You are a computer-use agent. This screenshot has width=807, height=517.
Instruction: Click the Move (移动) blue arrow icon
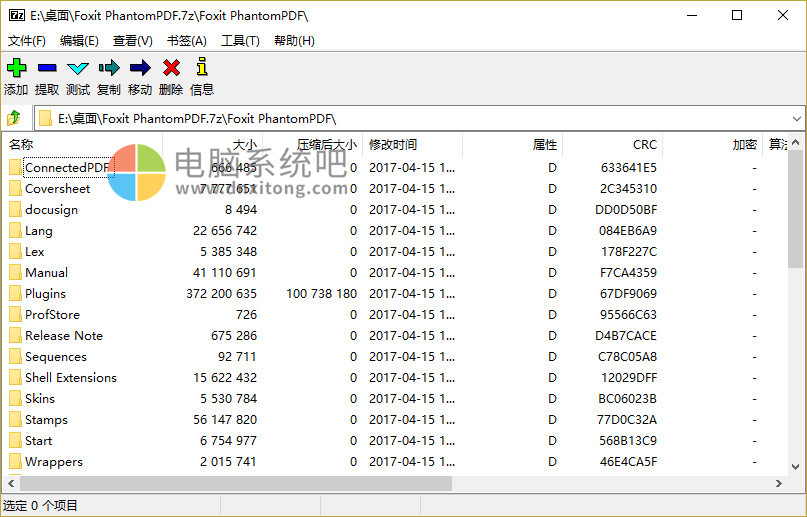tap(140, 67)
